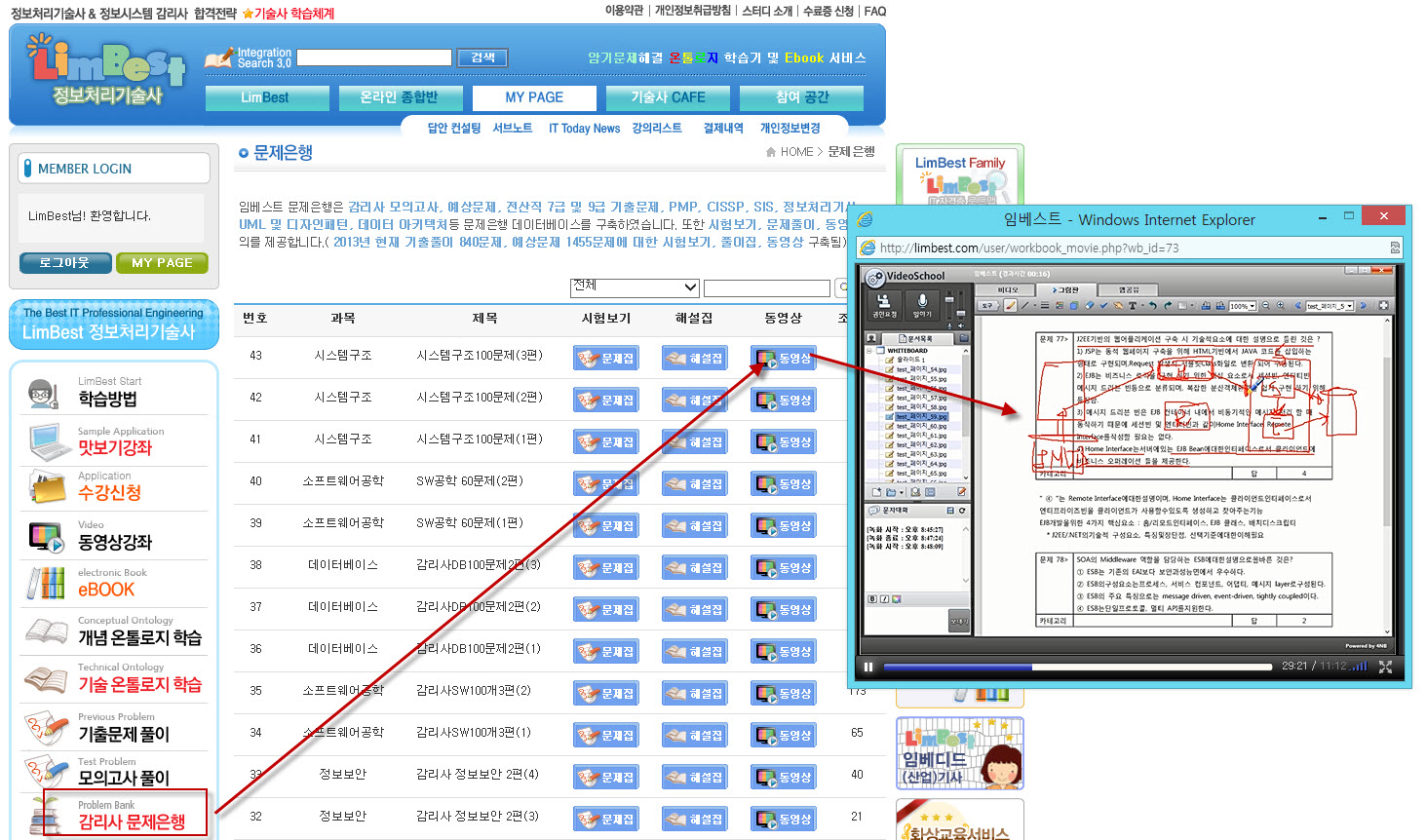1426x840 pixels.
Task: Click the HOME breadcrumb link
Action: pyautogui.click(x=796, y=152)
